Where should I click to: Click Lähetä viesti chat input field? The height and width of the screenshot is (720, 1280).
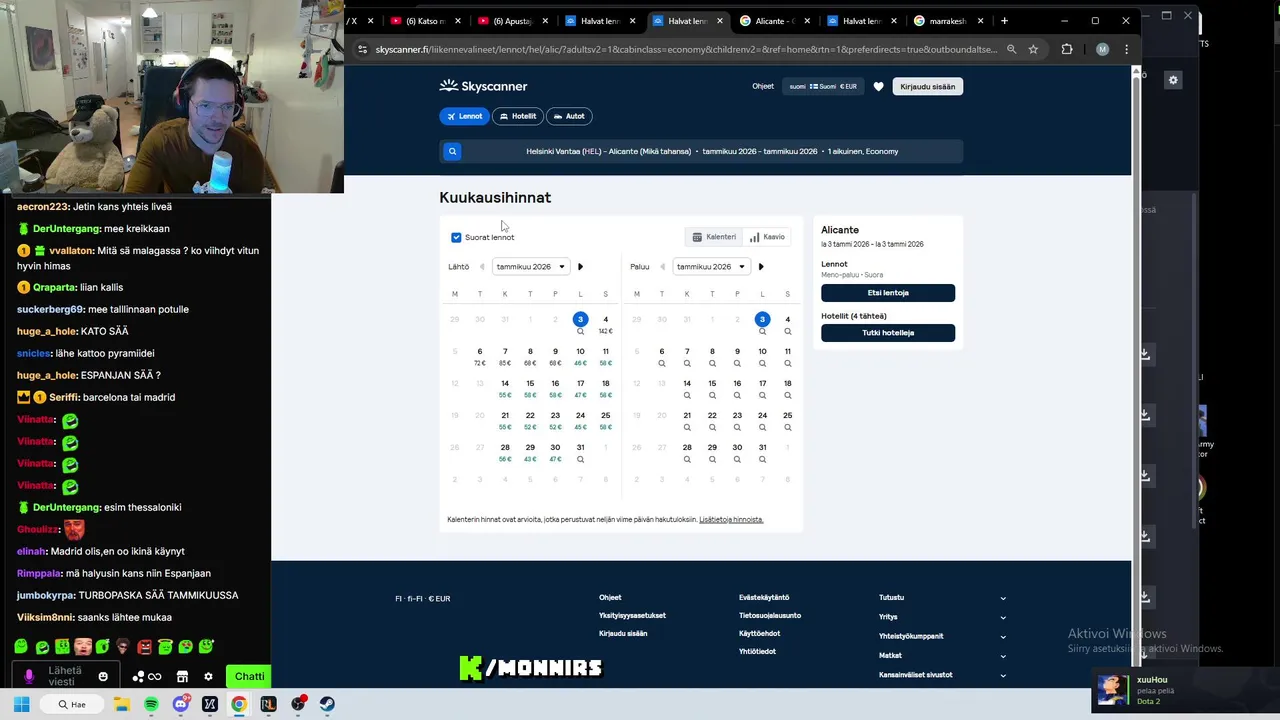pyautogui.click(x=65, y=677)
